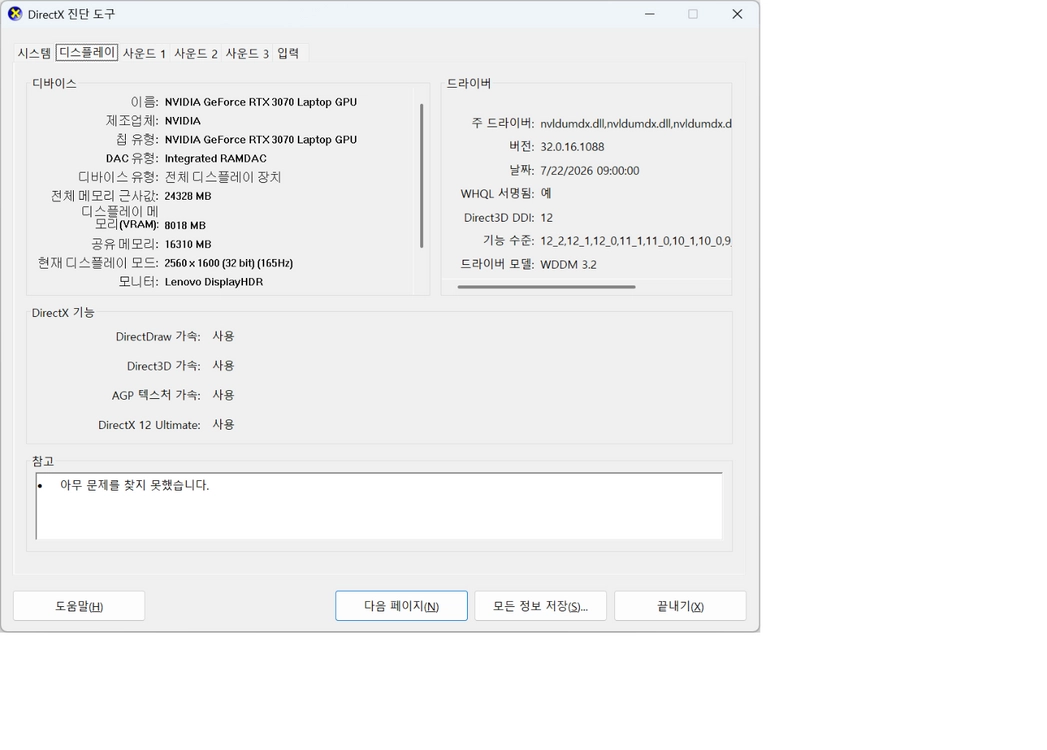This screenshot has width=1047, height=750.
Task: Click the 칩 유형 GPU value
Action: pyautogui.click(x=260, y=140)
